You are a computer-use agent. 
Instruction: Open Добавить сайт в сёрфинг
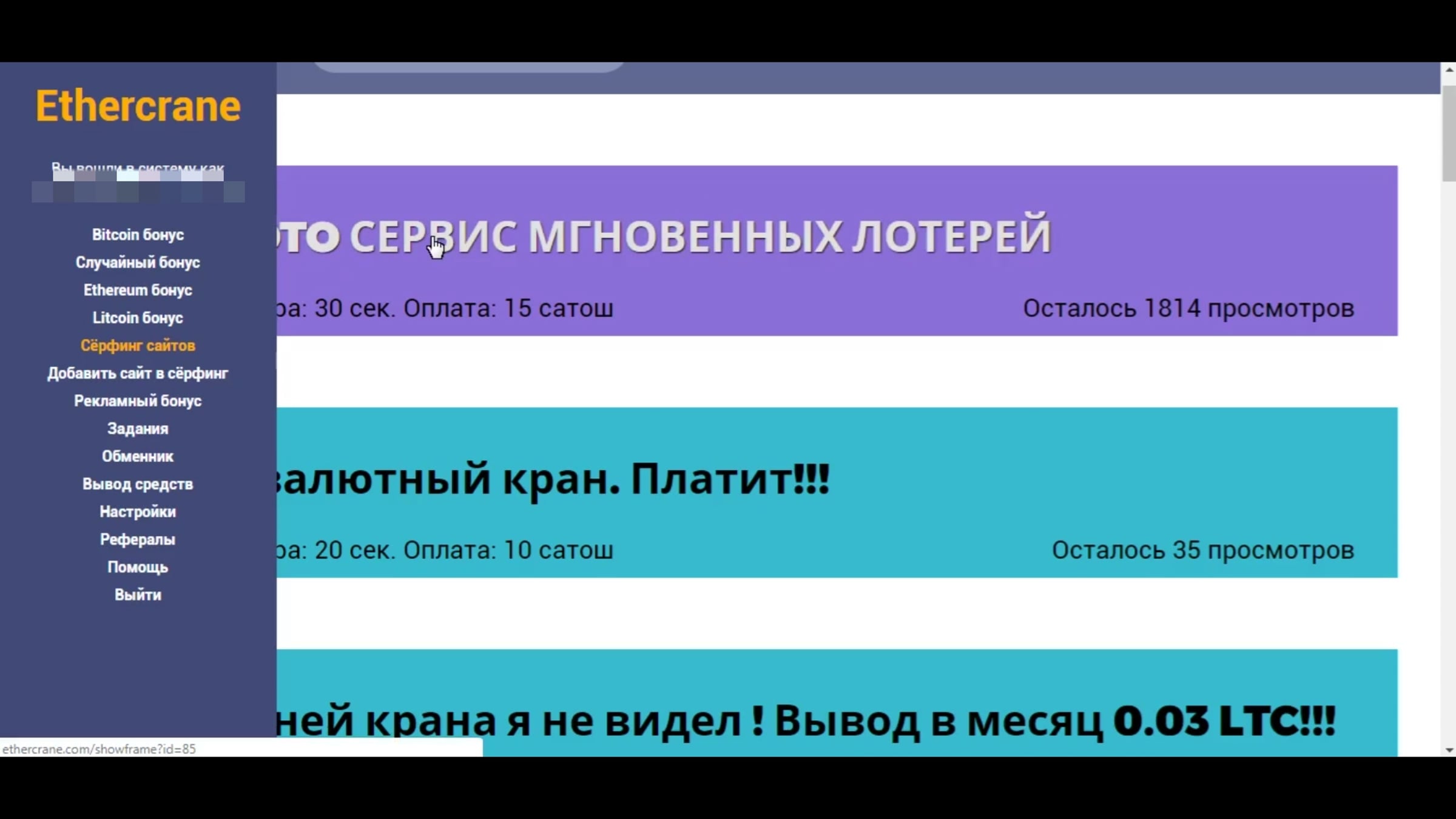pos(138,373)
